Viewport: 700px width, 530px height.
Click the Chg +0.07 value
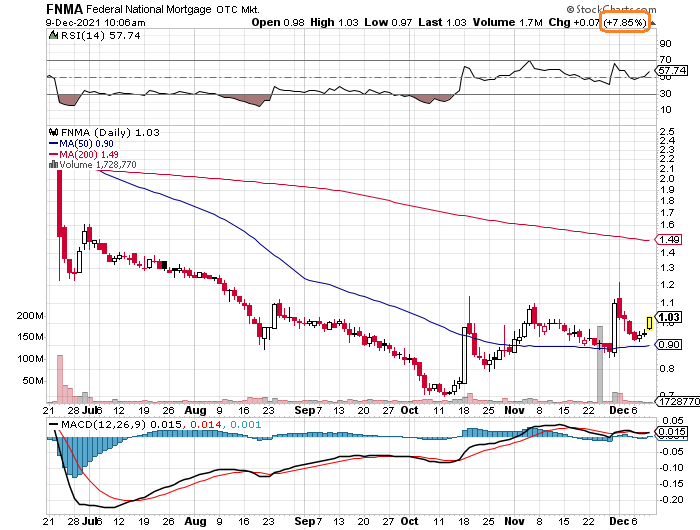tap(574, 22)
